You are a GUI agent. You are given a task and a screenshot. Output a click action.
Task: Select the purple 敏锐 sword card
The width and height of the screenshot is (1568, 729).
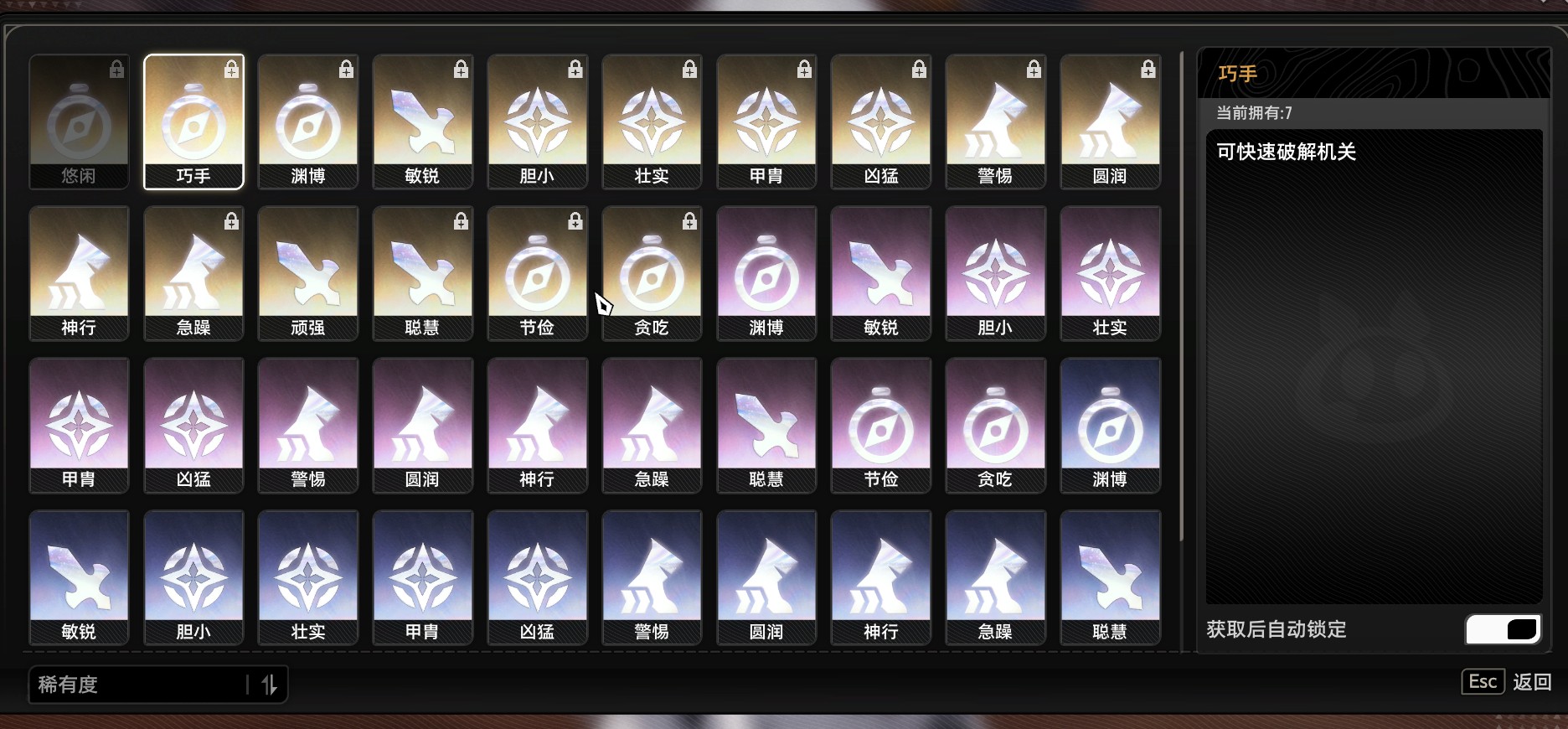click(x=881, y=273)
